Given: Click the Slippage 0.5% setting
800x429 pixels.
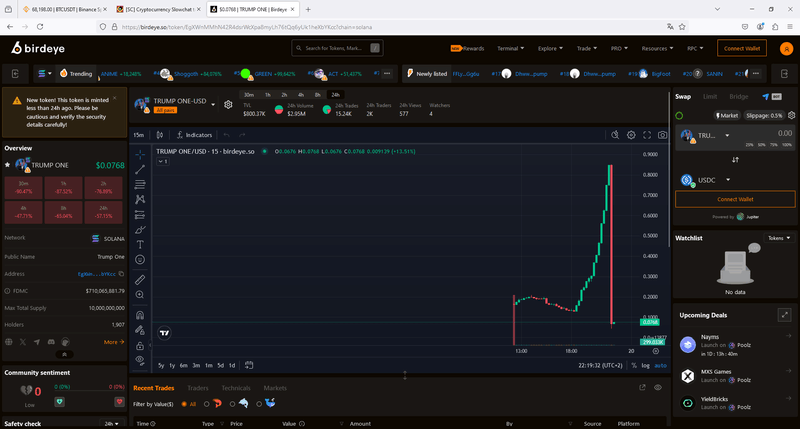Looking at the screenshot, I should [764, 115].
